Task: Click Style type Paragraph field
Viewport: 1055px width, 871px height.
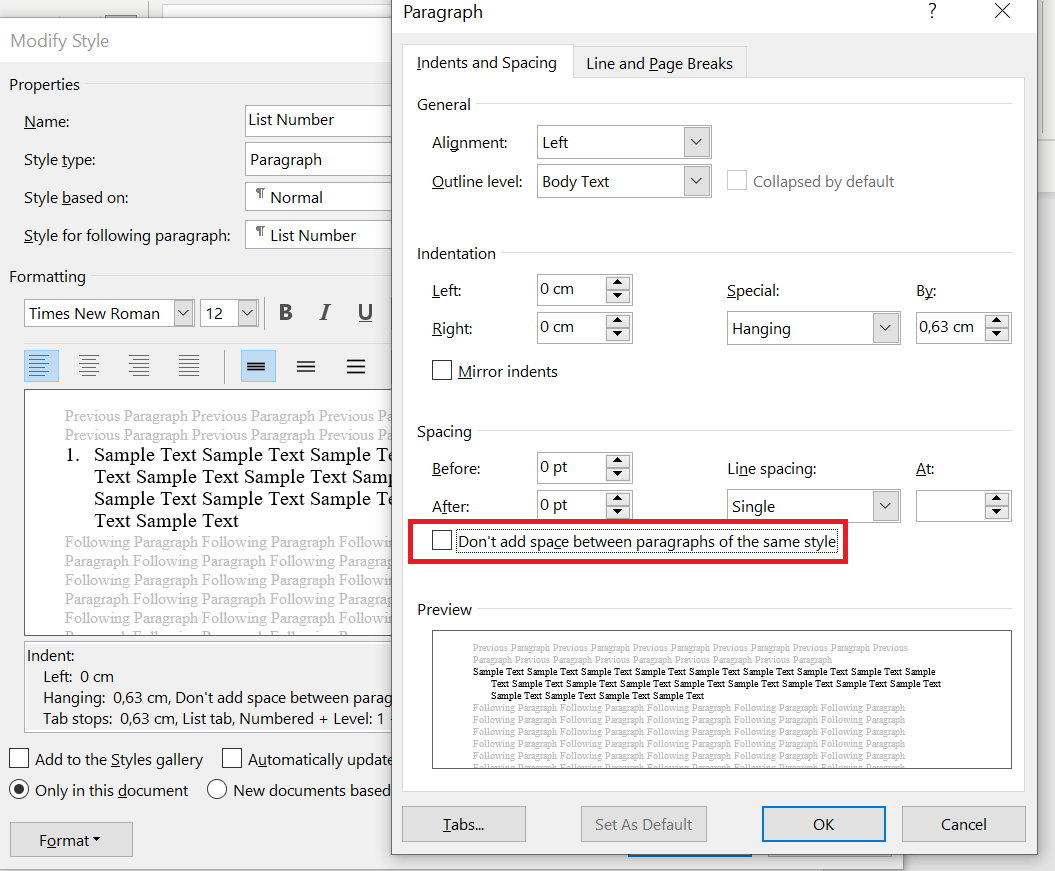Action: (319, 159)
